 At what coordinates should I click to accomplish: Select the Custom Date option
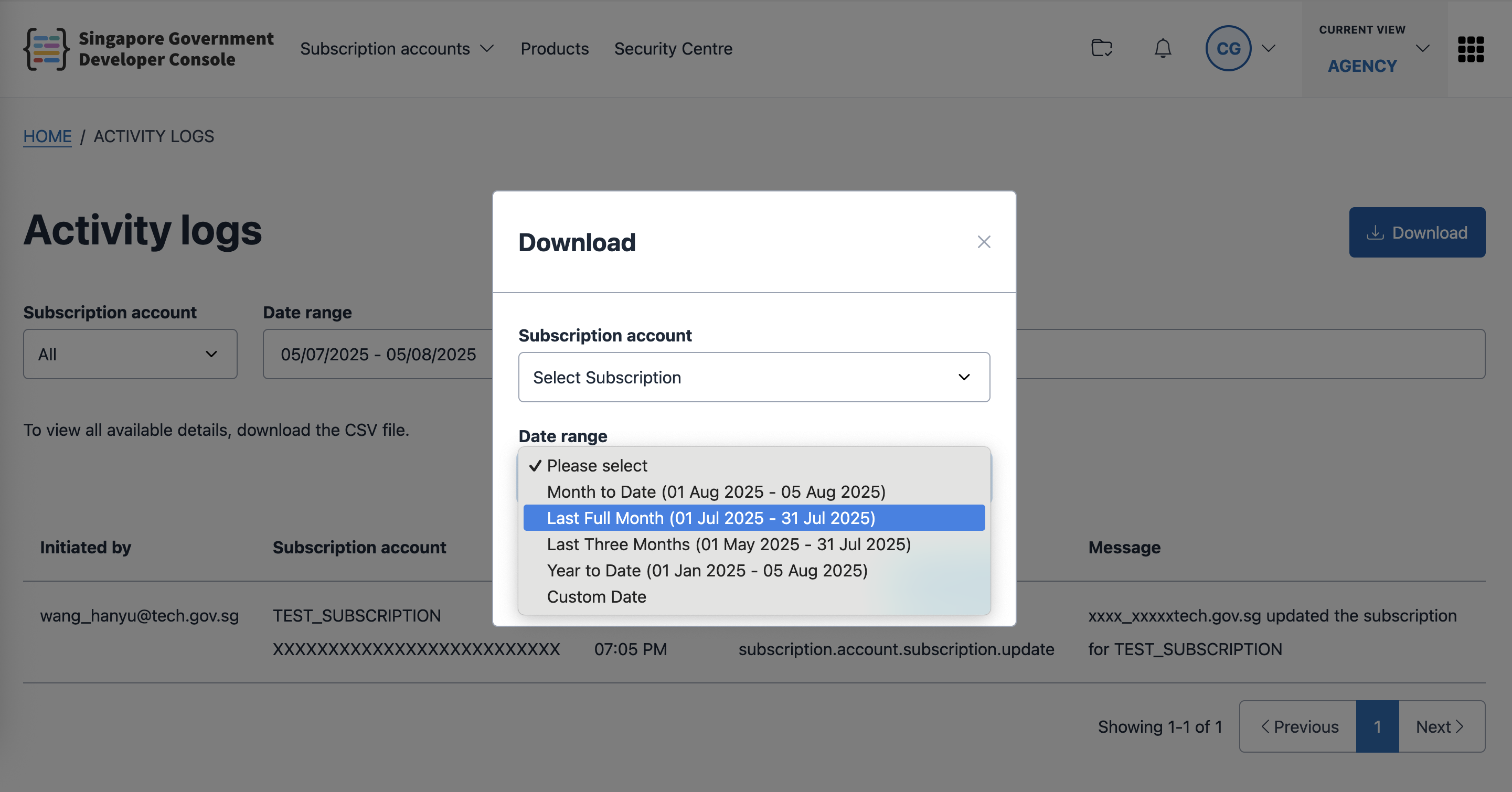597,597
